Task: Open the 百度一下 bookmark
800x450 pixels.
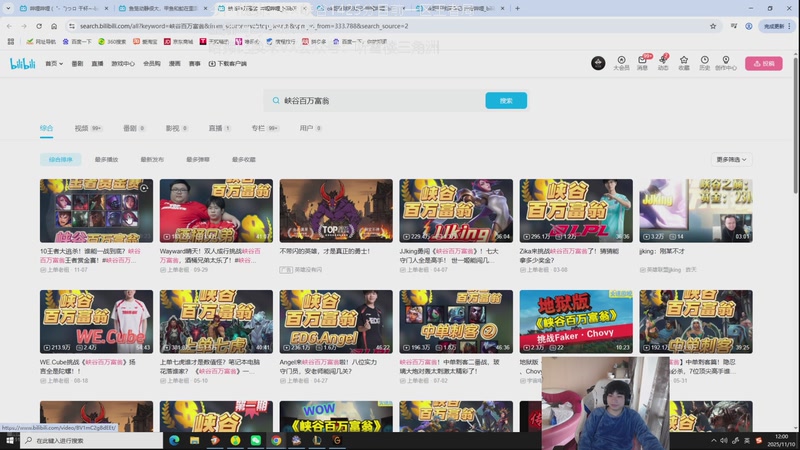Action: (x=77, y=41)
